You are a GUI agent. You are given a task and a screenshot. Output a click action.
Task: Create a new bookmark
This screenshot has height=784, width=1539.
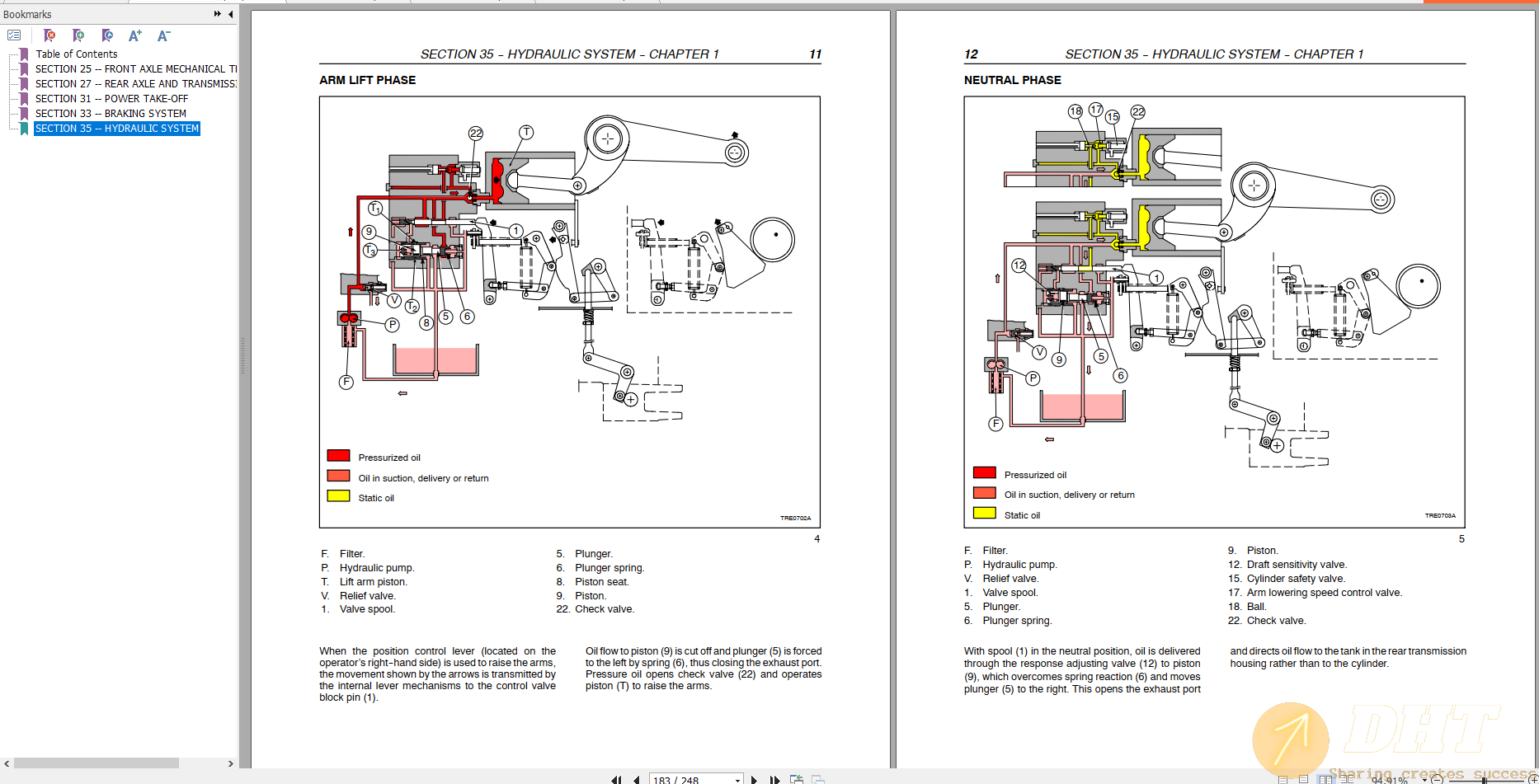click(78, 35)
